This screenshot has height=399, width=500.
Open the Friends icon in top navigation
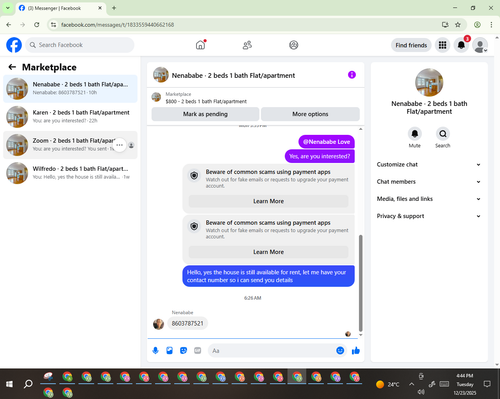coord(247,45)
